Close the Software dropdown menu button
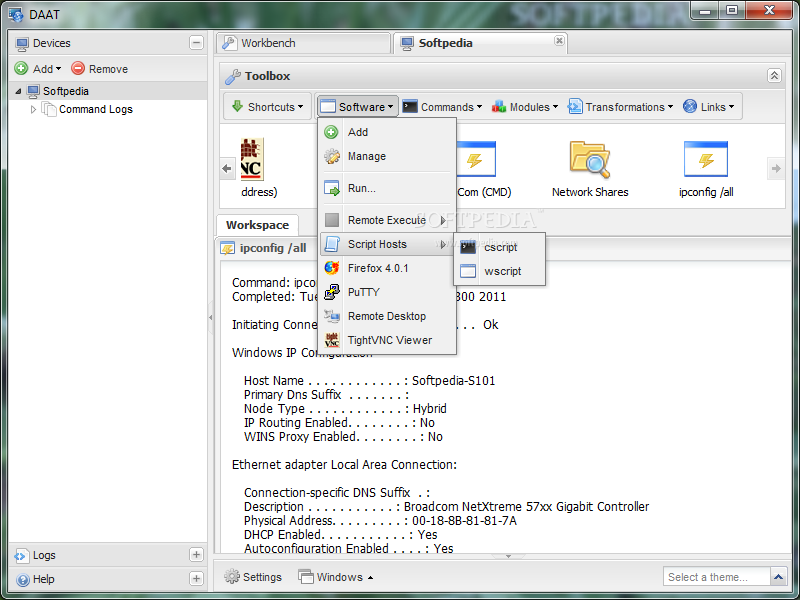This screenshot has height=600, width=800. [357, 107]
